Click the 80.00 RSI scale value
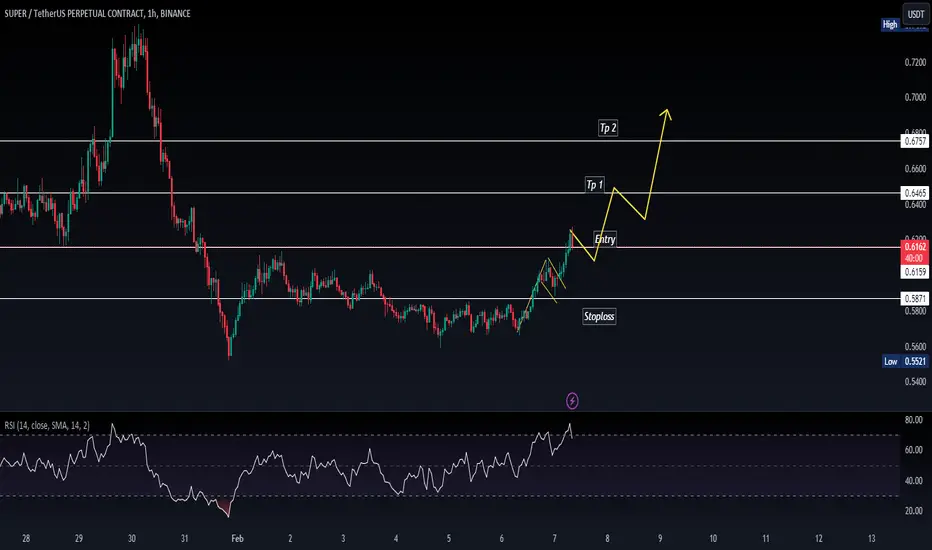 914,420
